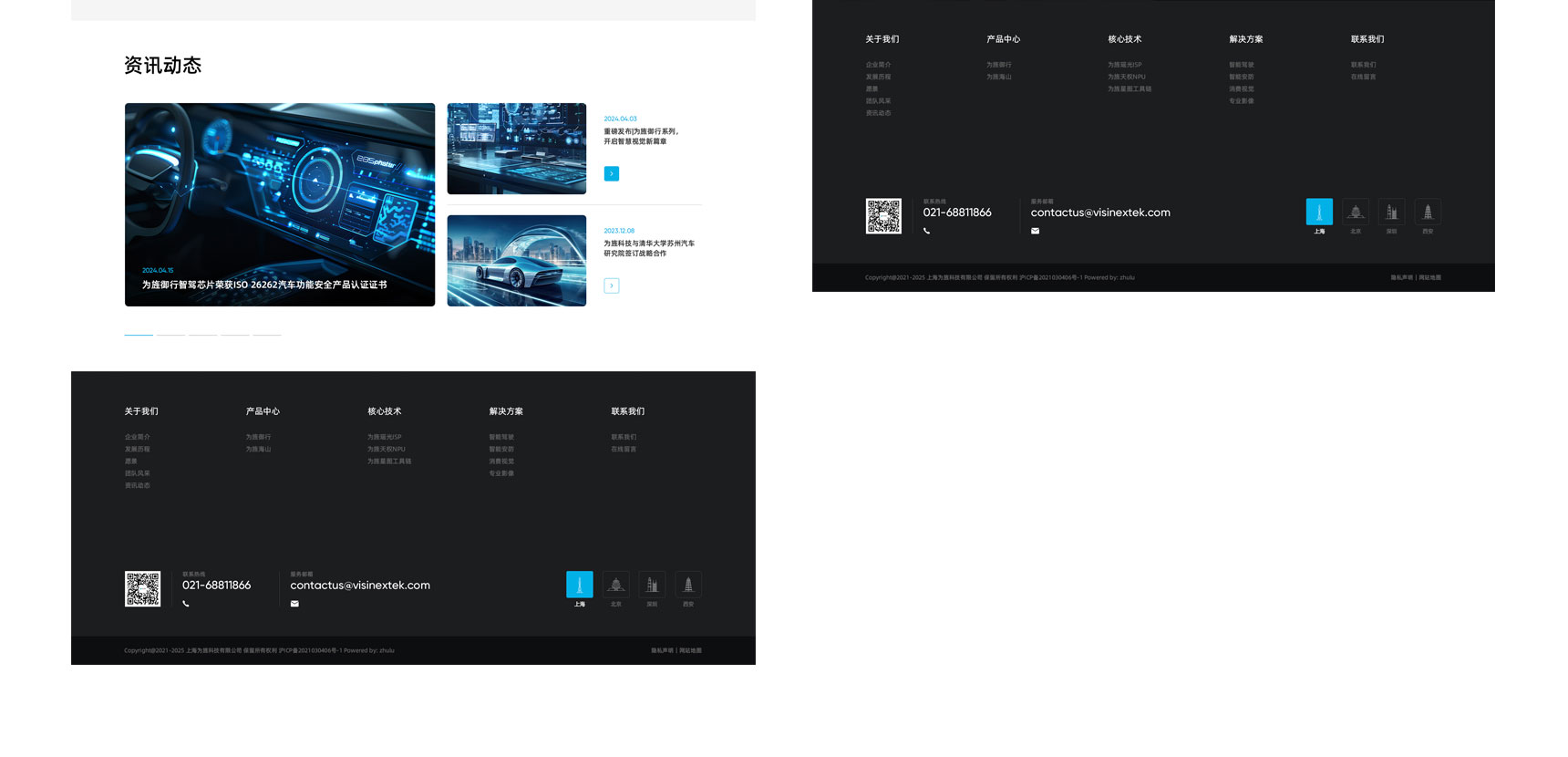
Task: Select the 深圳 skyline icon in the news page footer
Action: pyautogui.click(x=652, y=585)
